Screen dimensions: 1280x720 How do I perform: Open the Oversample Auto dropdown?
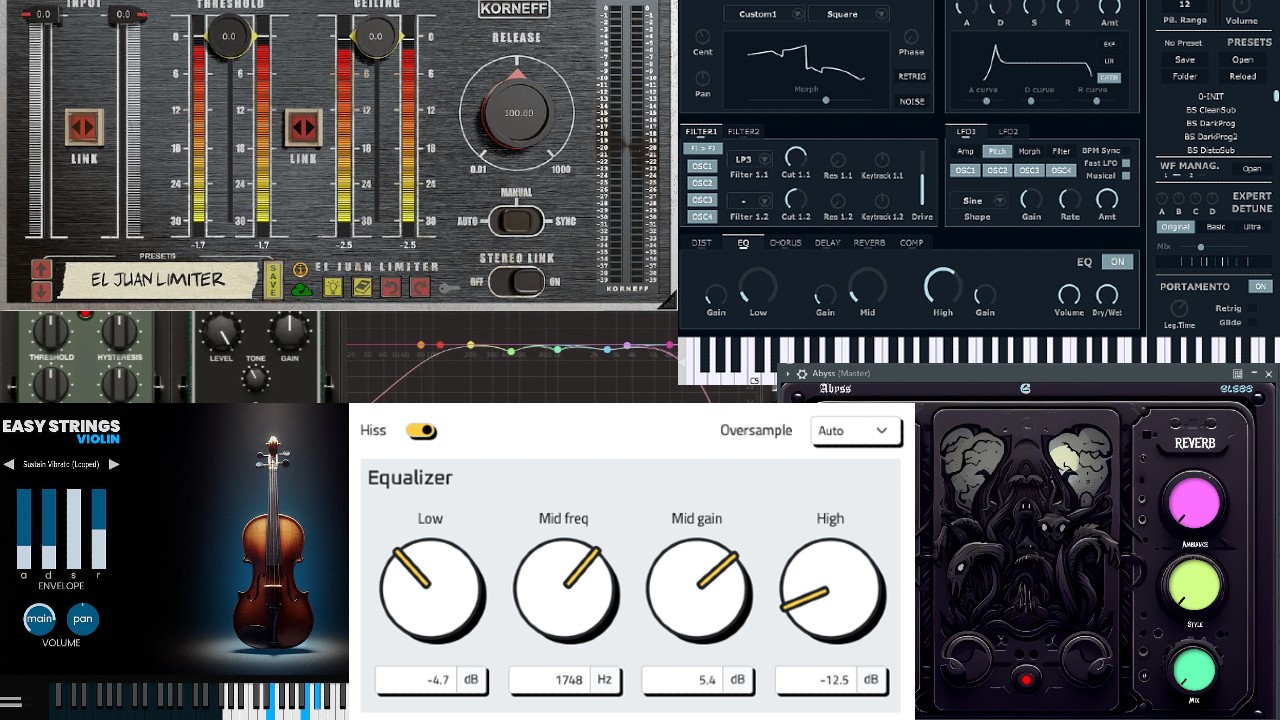click(x=855, y=431)
